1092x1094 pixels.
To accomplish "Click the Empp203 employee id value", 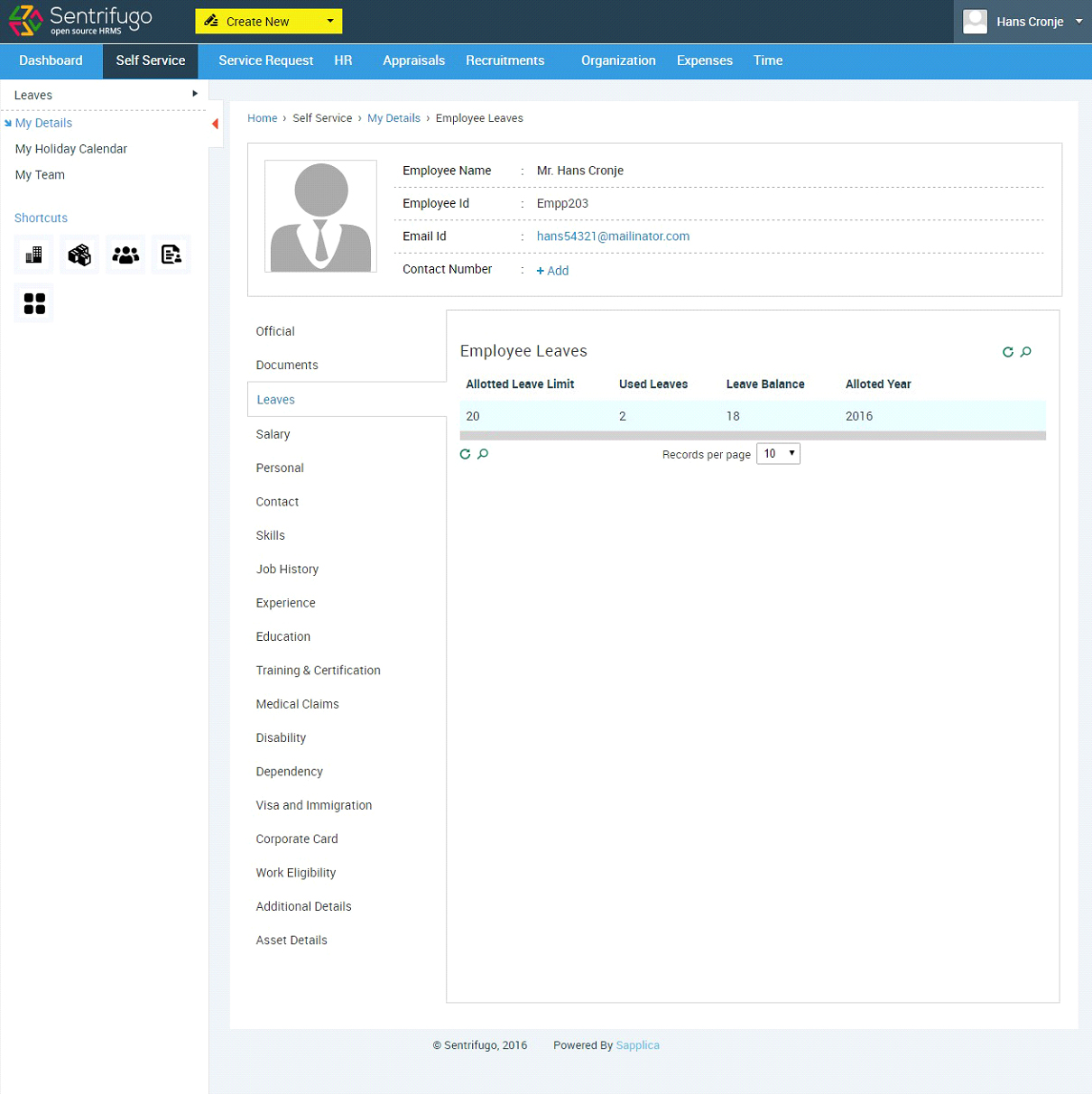I will [x=562, y=203].
